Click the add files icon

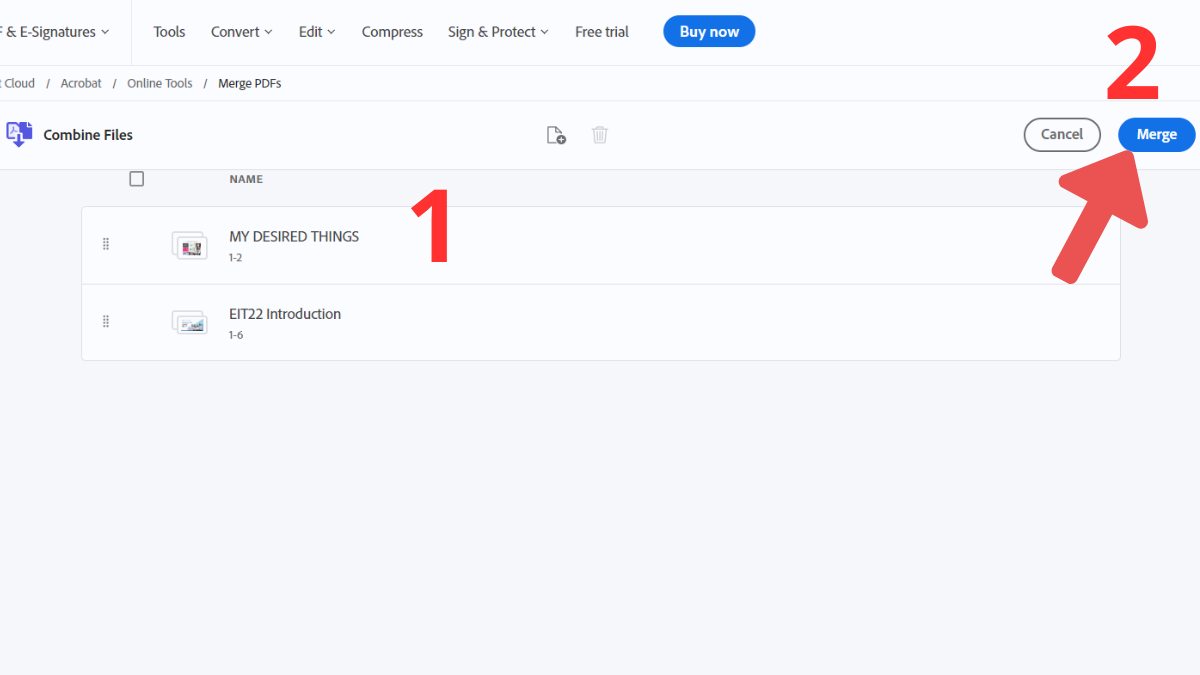coord(557,134)
